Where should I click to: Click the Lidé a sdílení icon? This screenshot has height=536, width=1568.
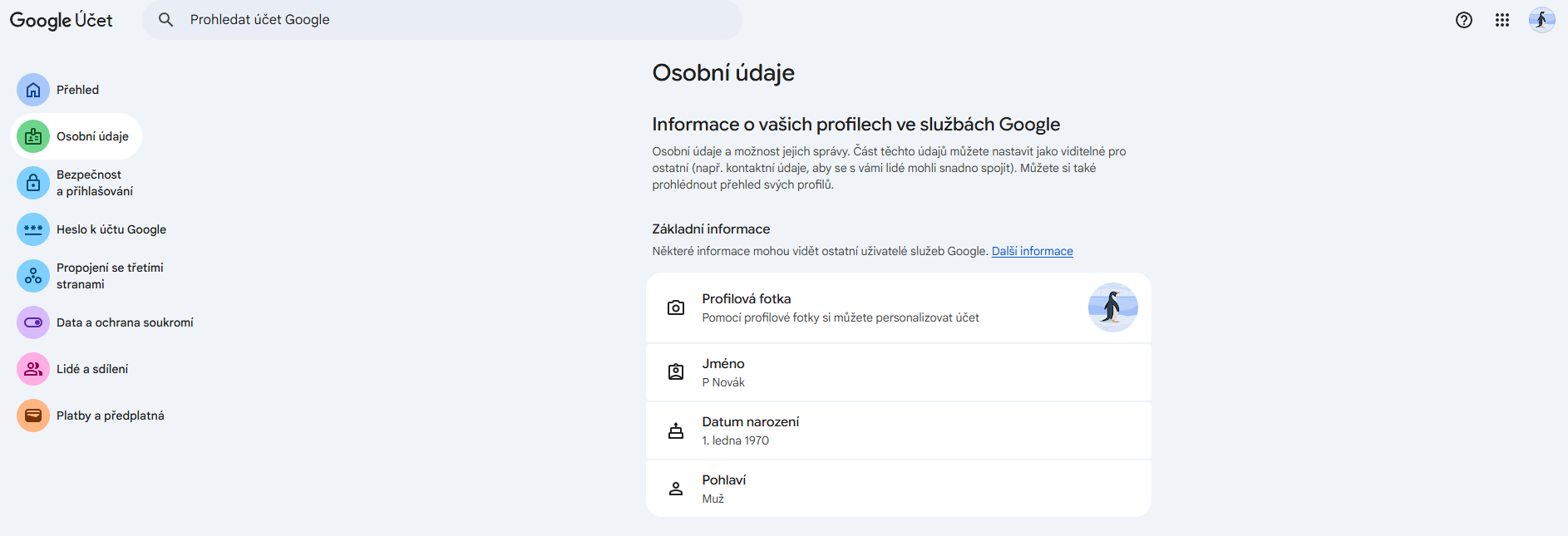click(33, 369)
